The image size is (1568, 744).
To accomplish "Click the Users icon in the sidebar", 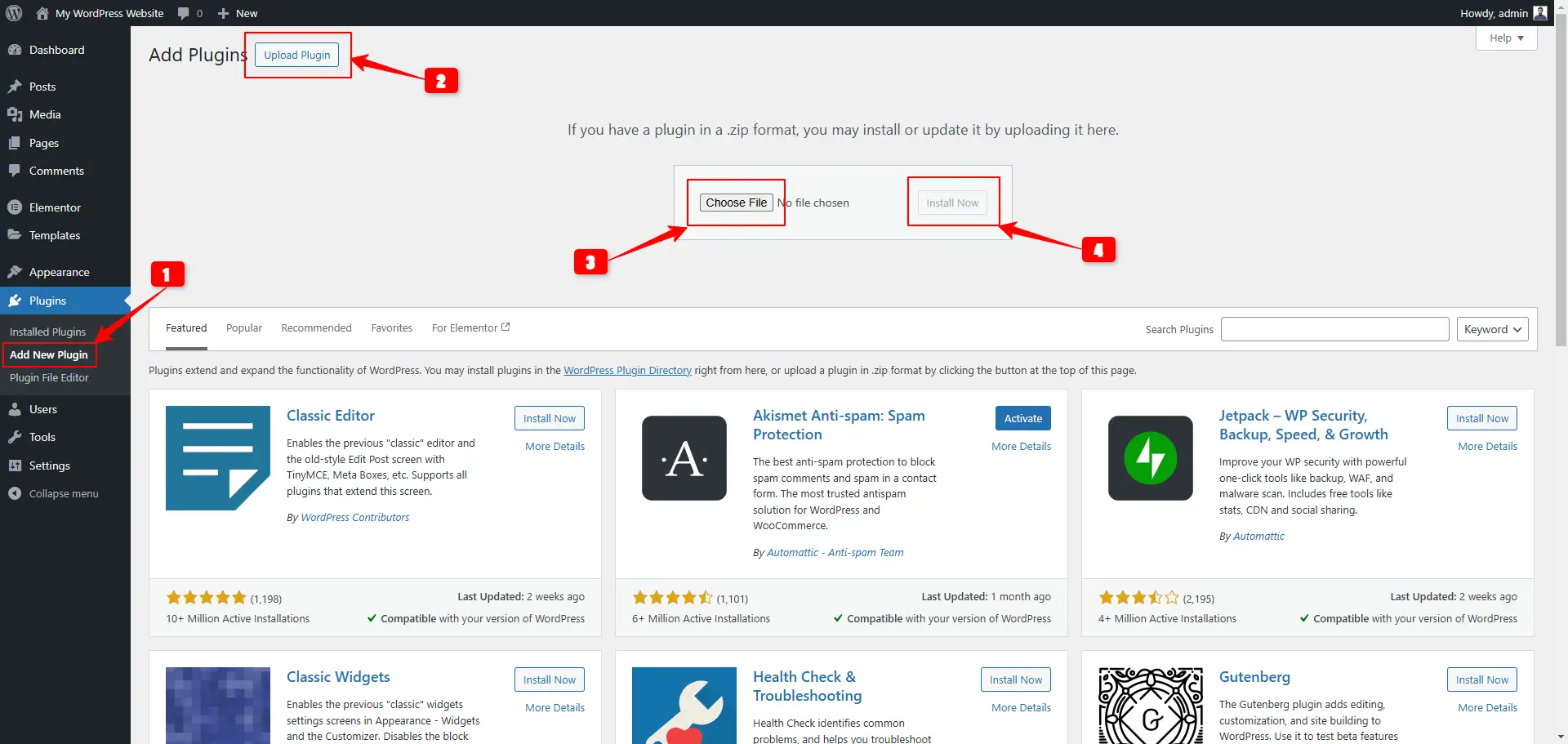I will [x=15, y=409].
